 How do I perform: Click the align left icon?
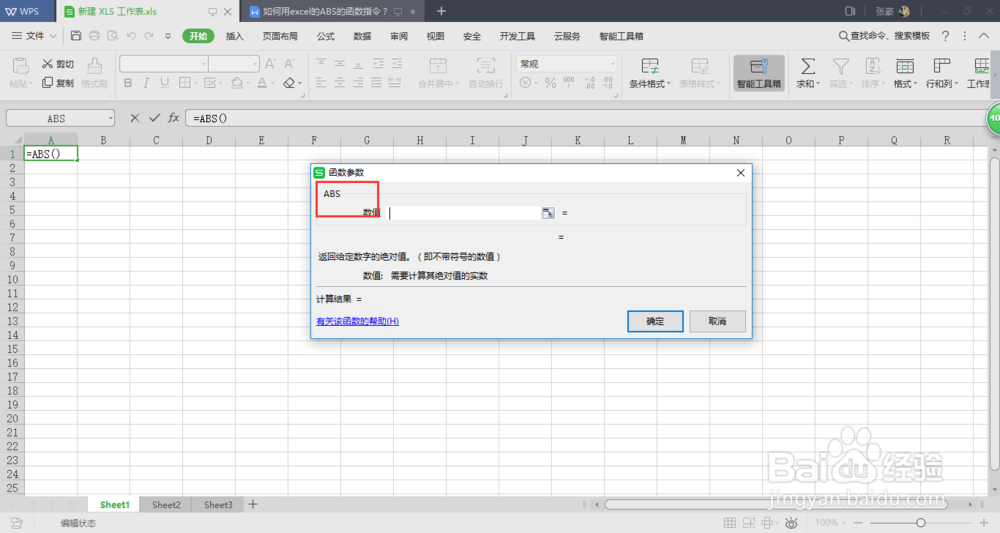321,83
